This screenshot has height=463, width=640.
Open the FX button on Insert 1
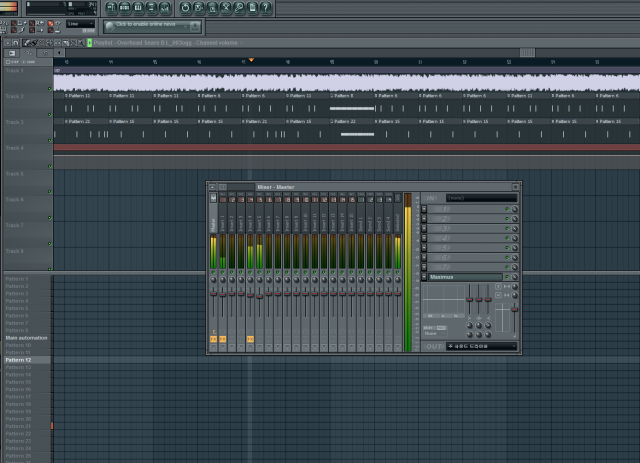point(222,339)
